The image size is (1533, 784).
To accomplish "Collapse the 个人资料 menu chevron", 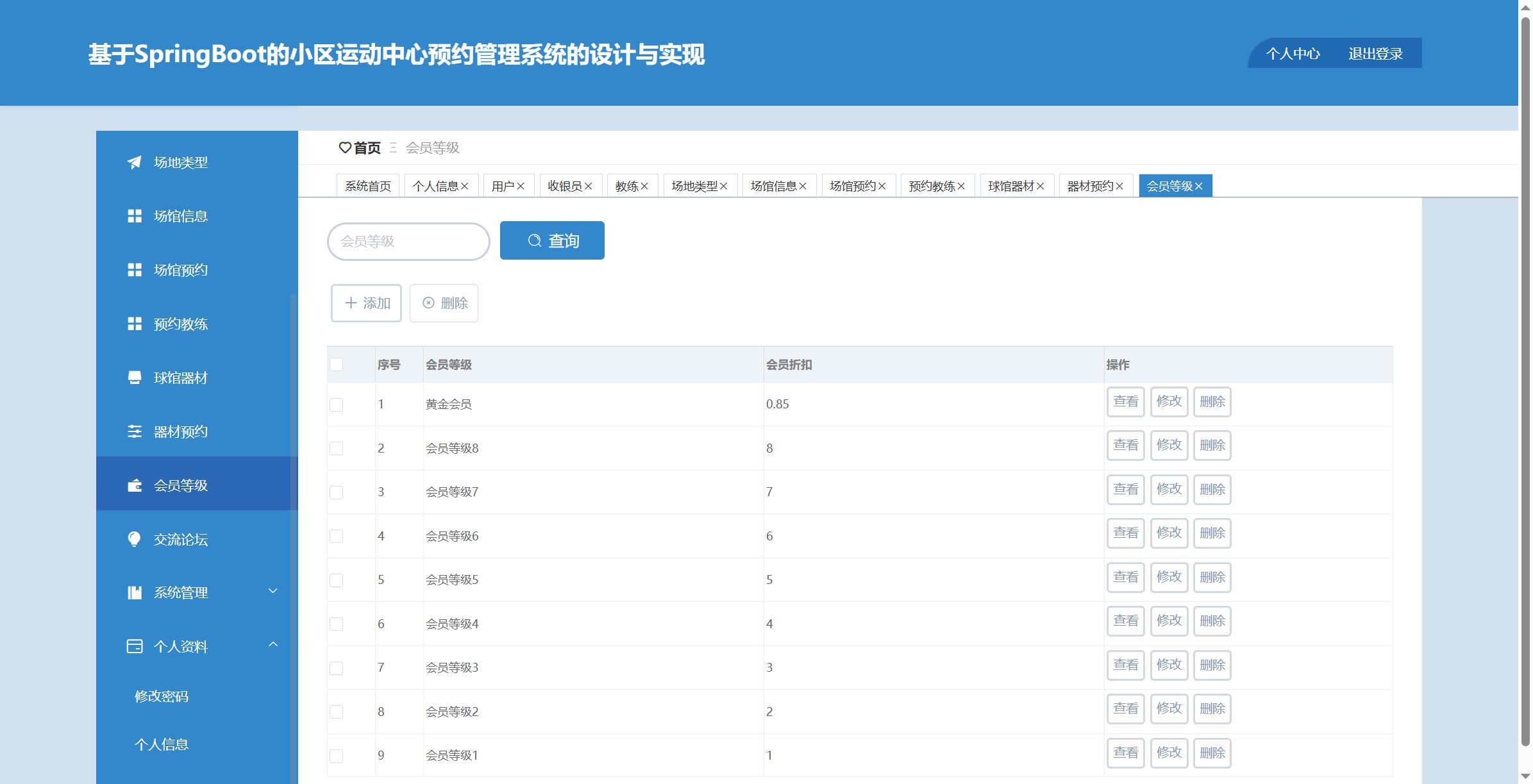I will tap(272, 644).
